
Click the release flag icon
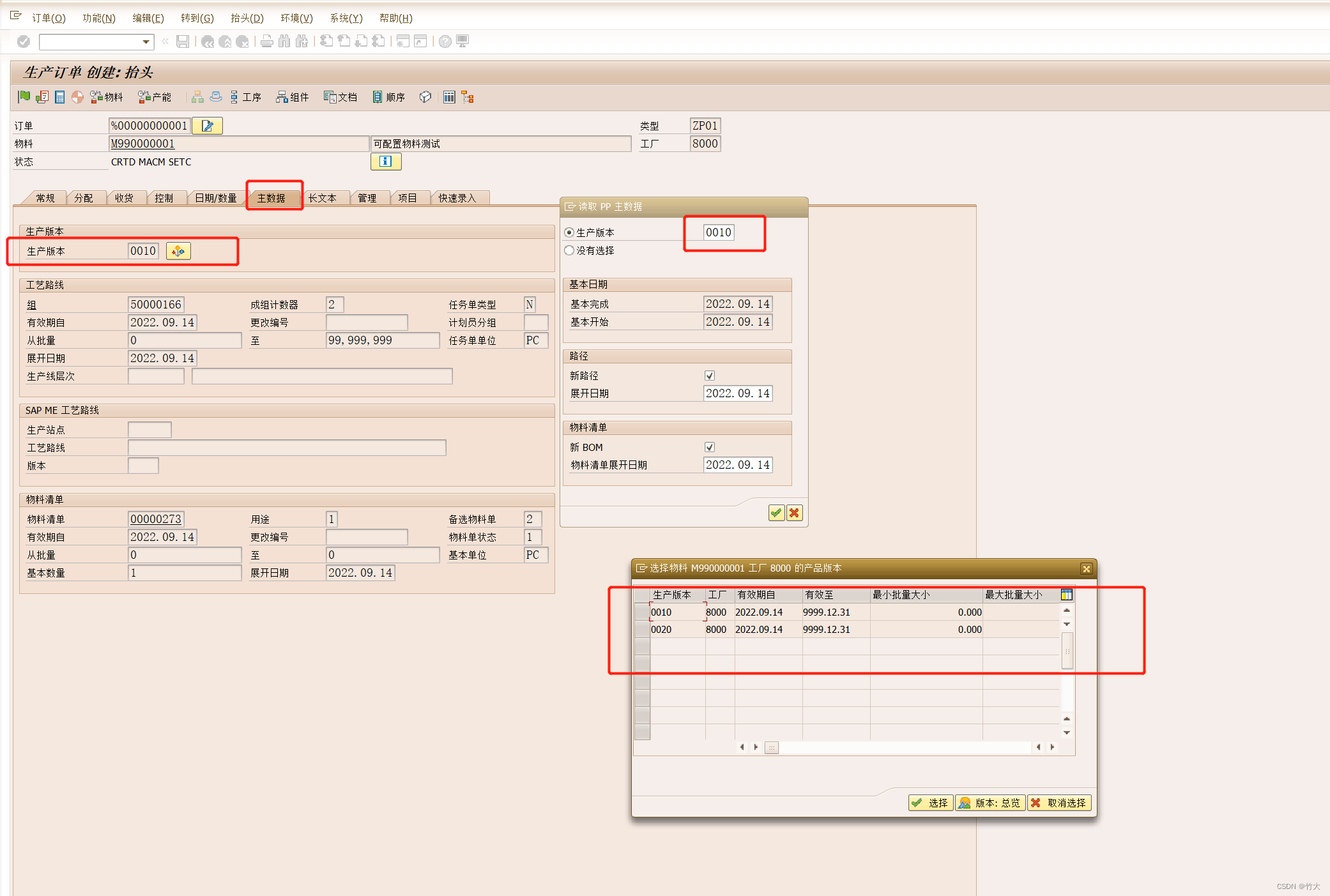pos(24,97)
